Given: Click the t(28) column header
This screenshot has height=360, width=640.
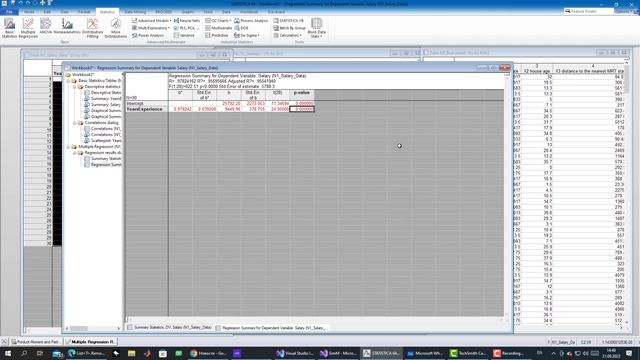Looking at the screenshot, I should [278, 95].
